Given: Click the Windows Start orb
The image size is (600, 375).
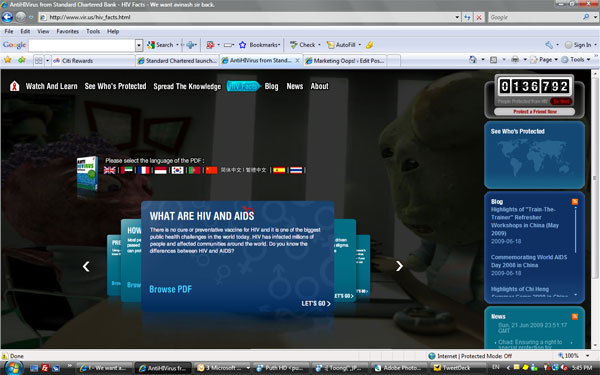Looking at the screenshot, I should click(13, 368).
